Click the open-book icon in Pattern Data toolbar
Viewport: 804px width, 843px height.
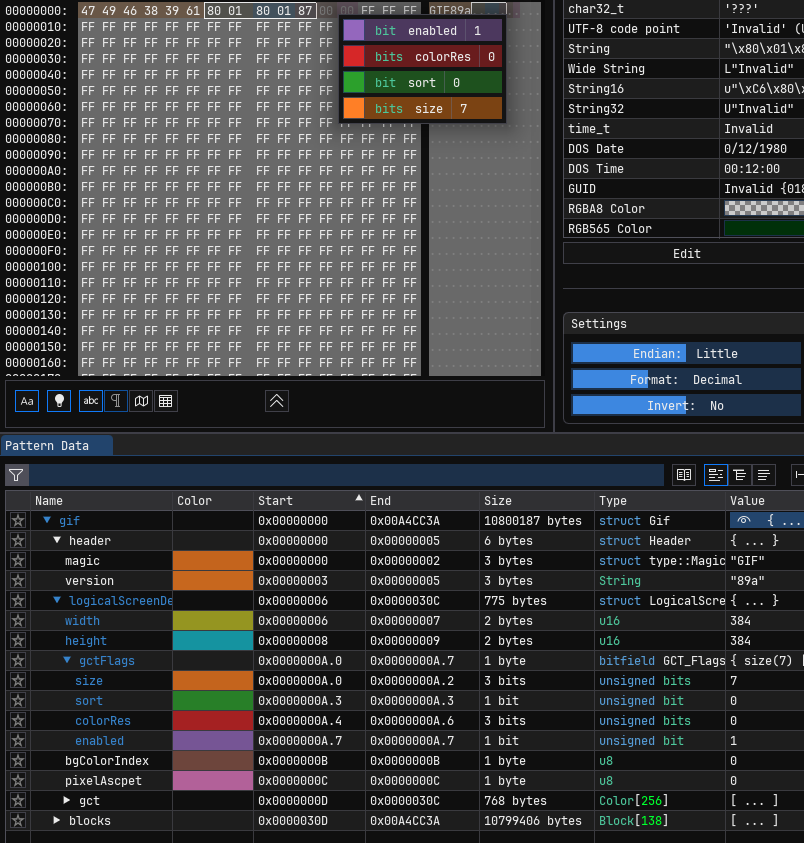pos(684,475)
